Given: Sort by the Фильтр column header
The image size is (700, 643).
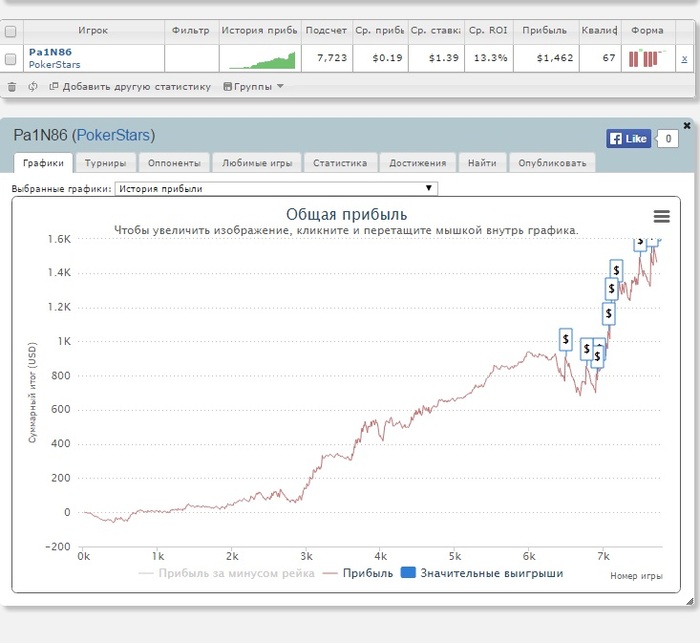Looking at the screenshot, I should [x=191, y=30].
